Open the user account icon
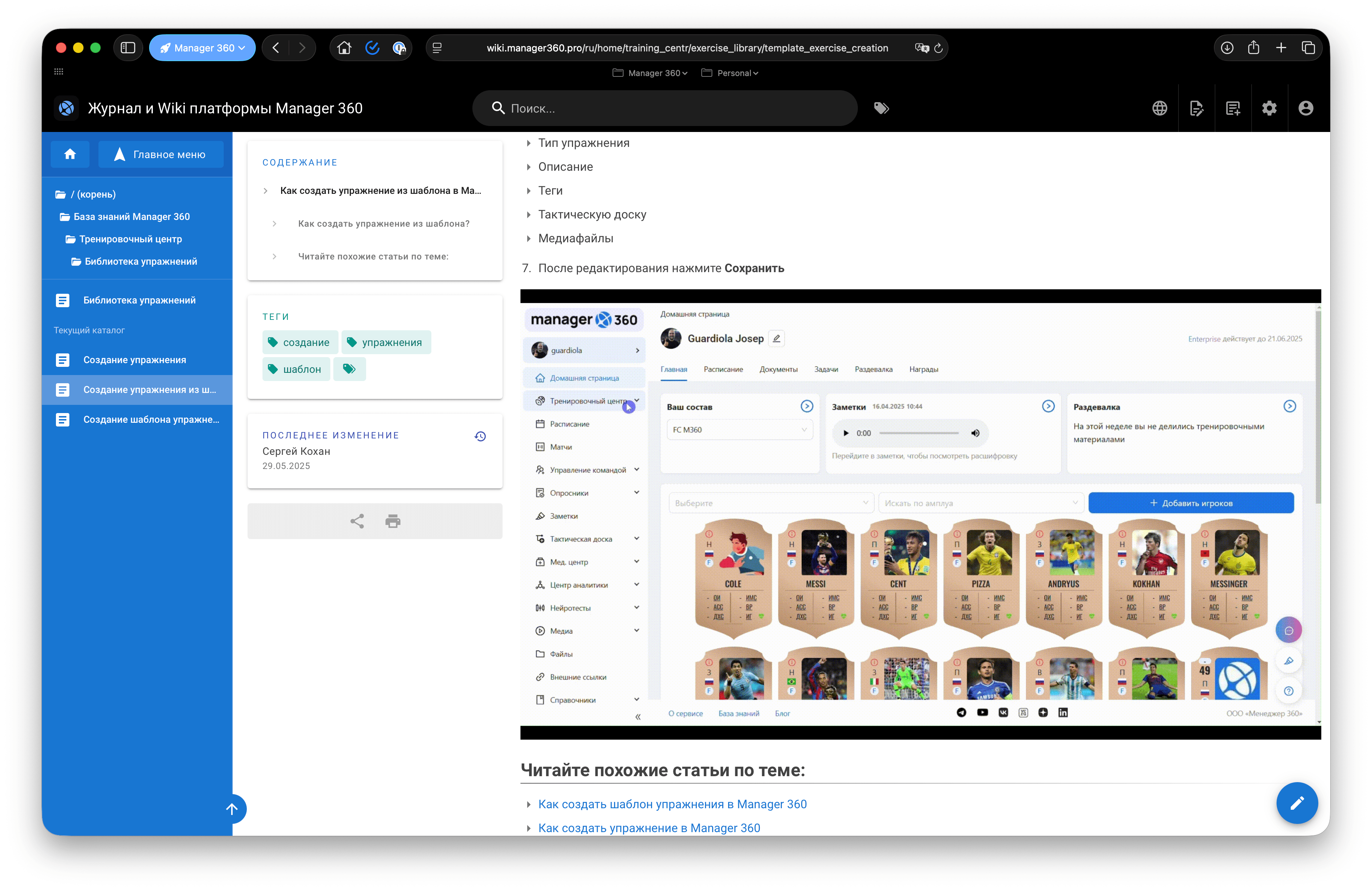Viewport: 1372px width, 891px height. 1306,108
